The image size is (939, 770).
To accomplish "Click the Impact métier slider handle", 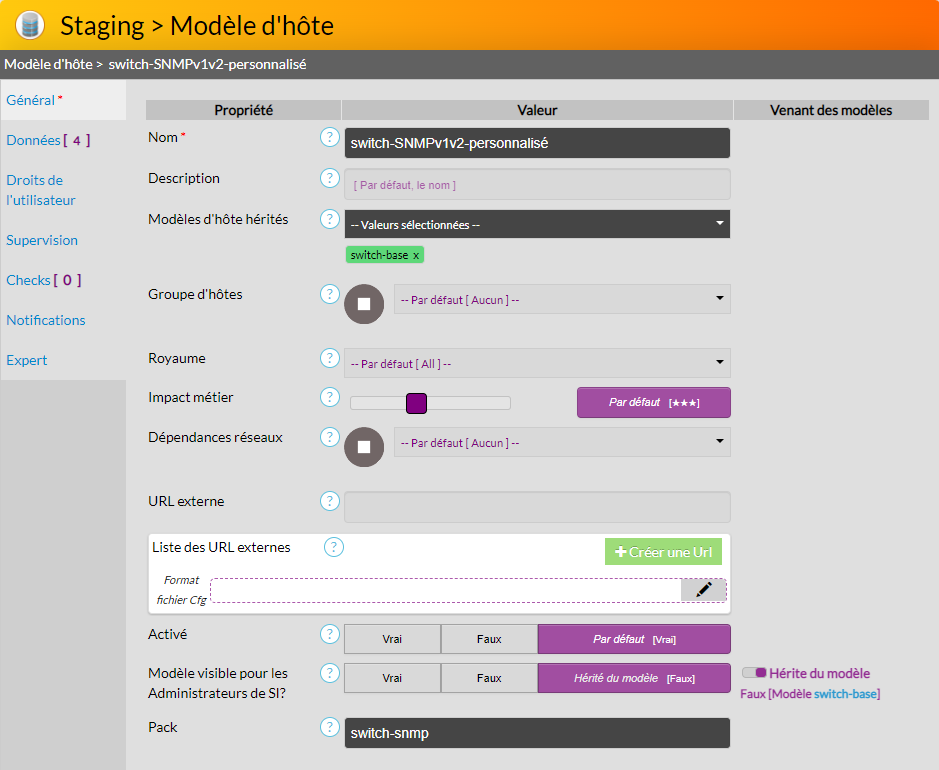I will pyautogui.click(x=417, y=403).
